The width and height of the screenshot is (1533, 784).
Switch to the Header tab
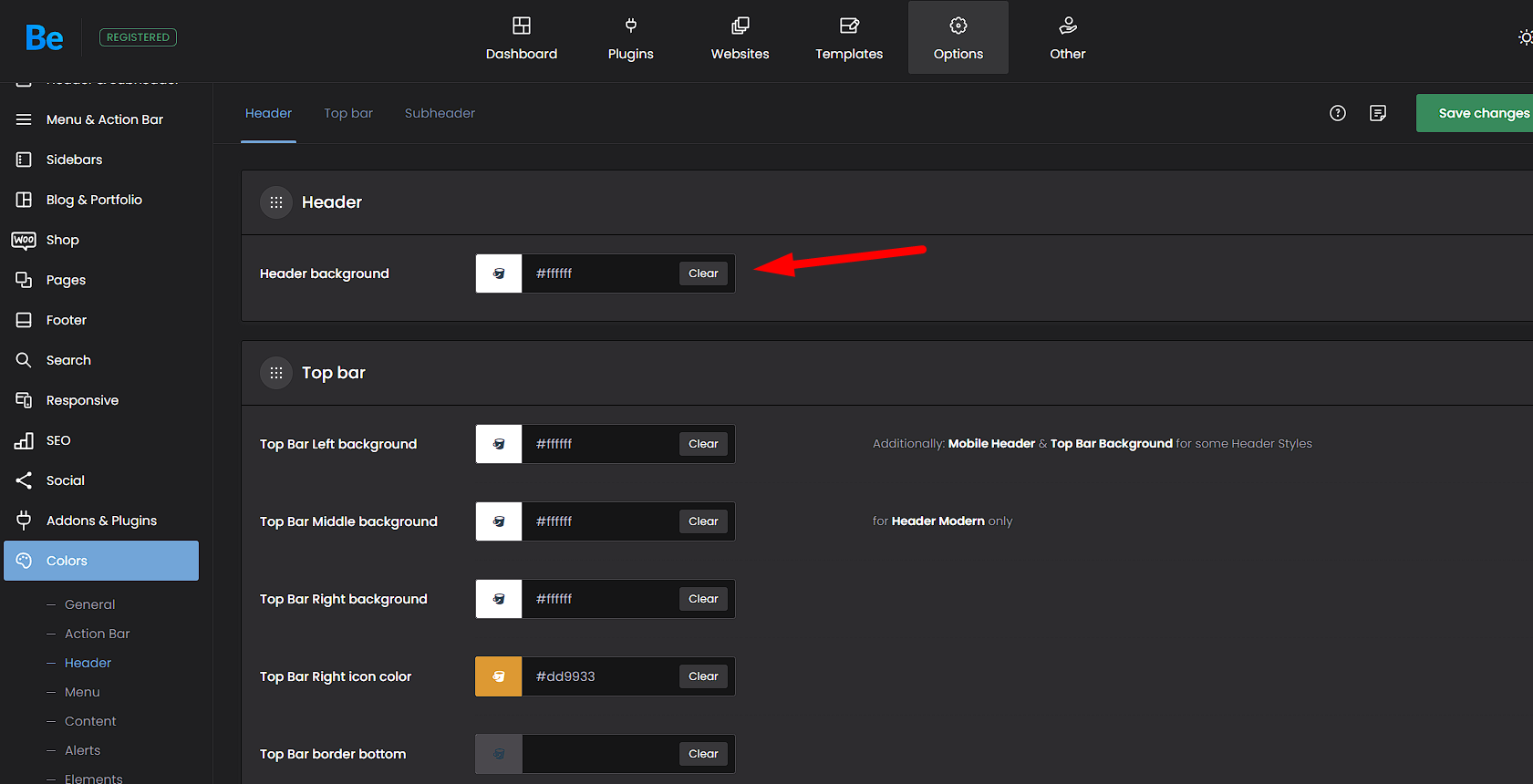point(268,113)
